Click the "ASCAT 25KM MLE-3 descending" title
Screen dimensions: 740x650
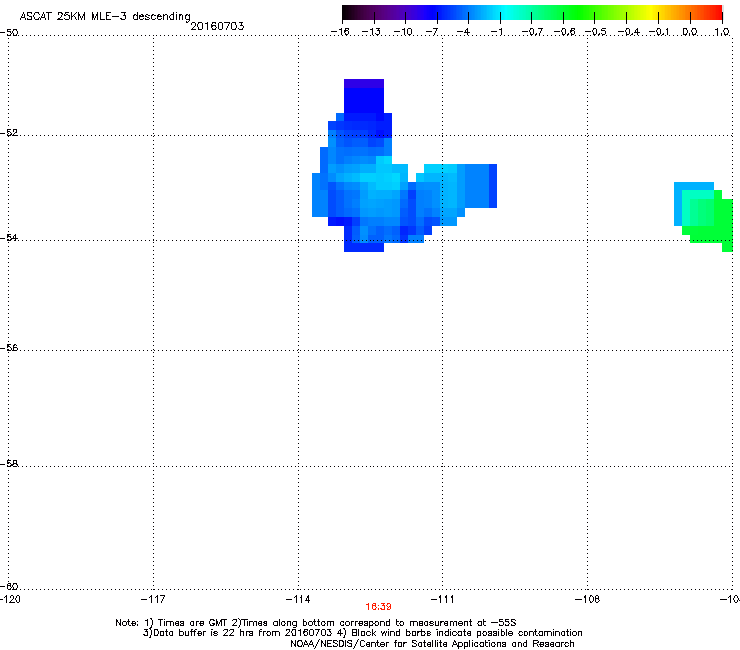coord(105,17)
